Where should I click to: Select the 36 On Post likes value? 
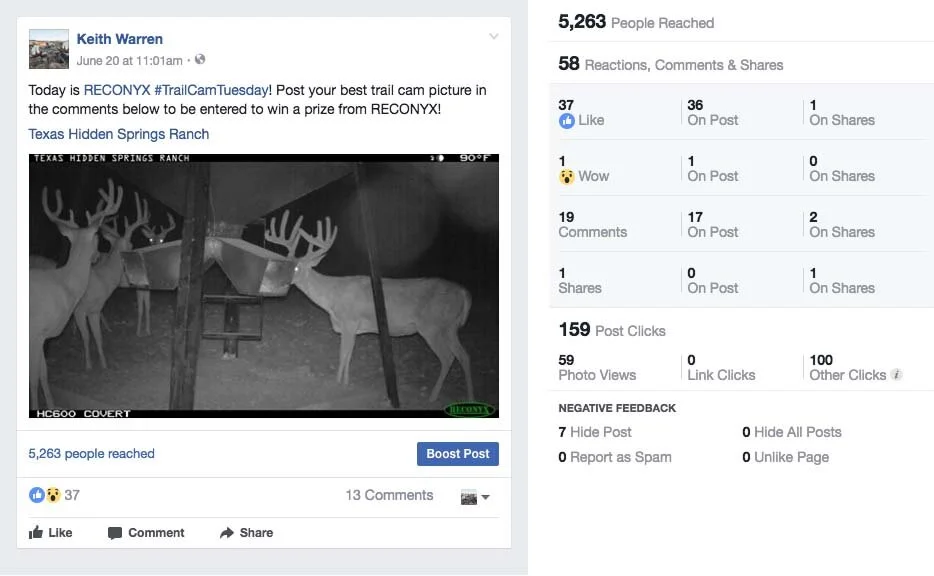712,113
